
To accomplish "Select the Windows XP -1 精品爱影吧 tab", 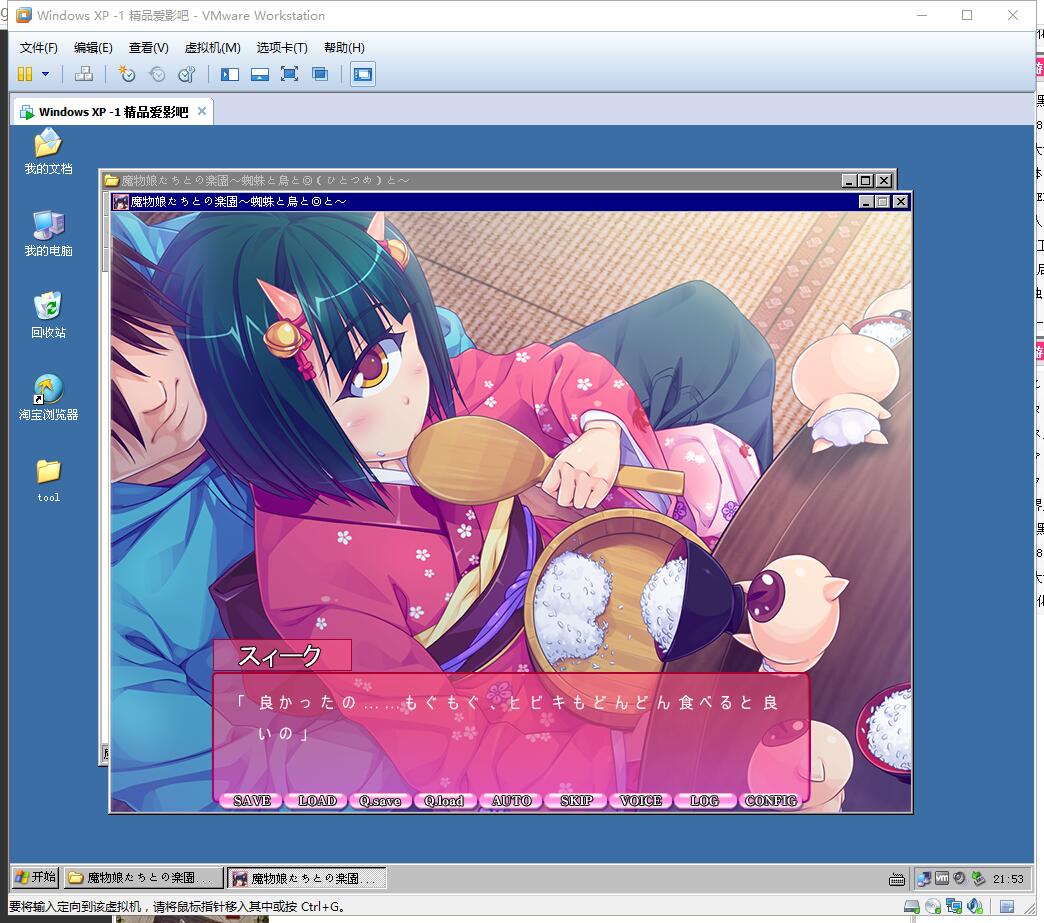I will [112, 112].
